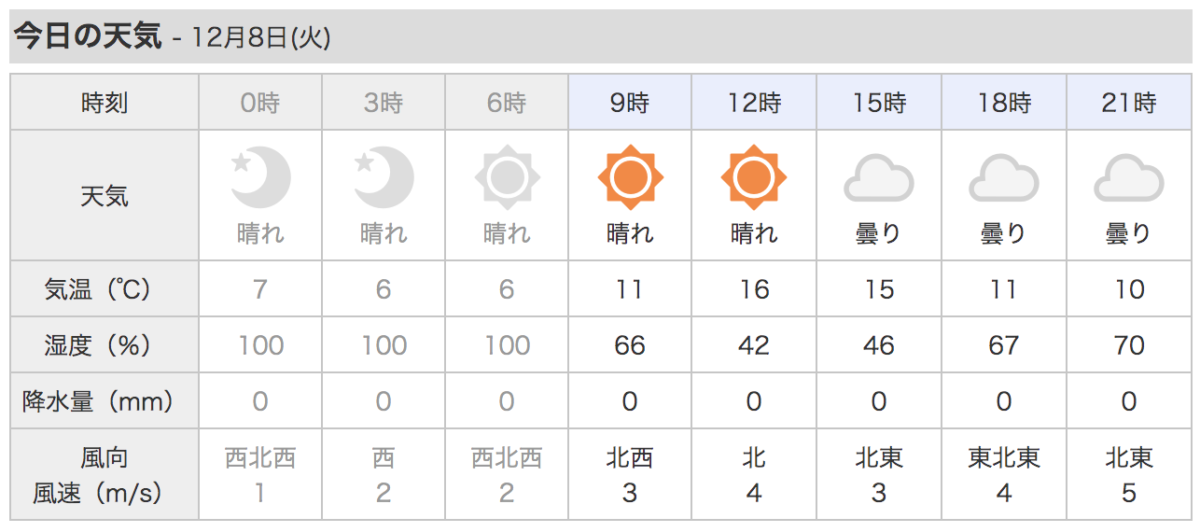Viewport: 1200px width, 532px height.
Task: Click the moon icon at 3時
Action: [x=384, y=178]
